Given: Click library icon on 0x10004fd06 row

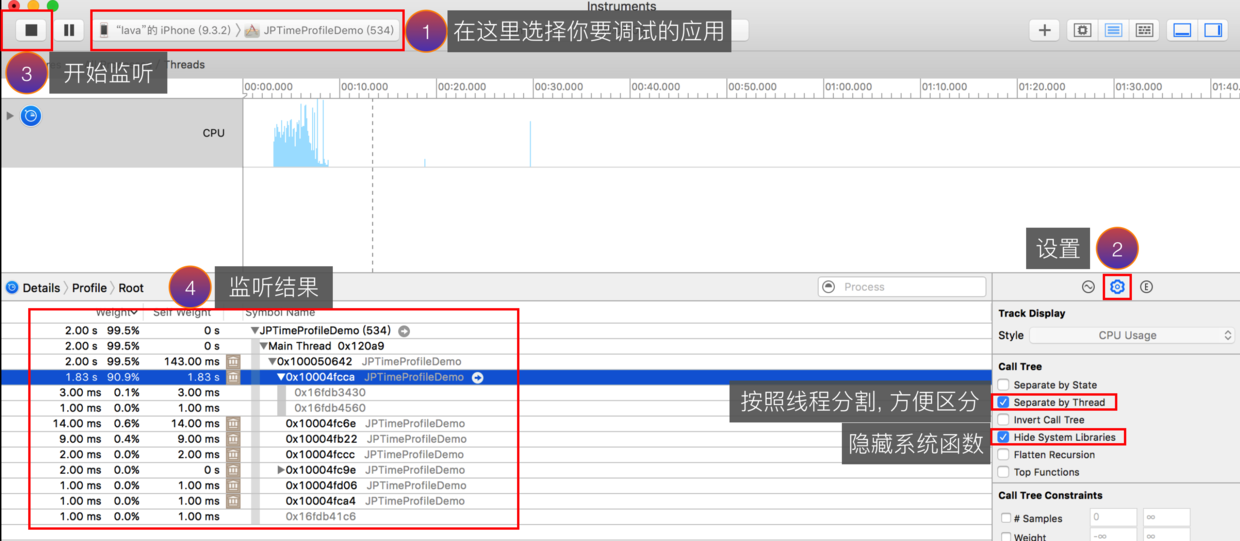Looking at the screenshot, I should 233,486.
